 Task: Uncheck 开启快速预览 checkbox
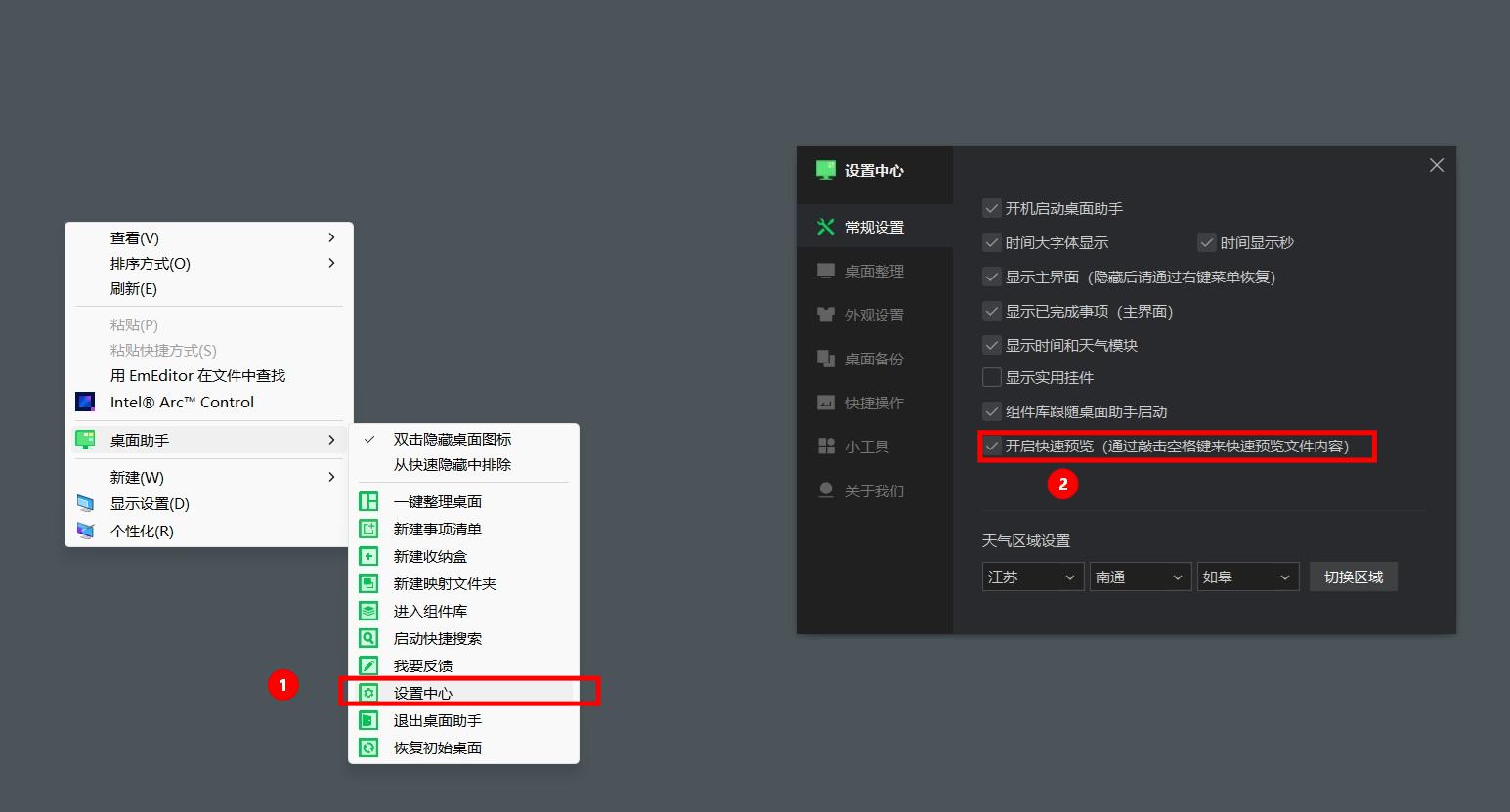(992, 446)
